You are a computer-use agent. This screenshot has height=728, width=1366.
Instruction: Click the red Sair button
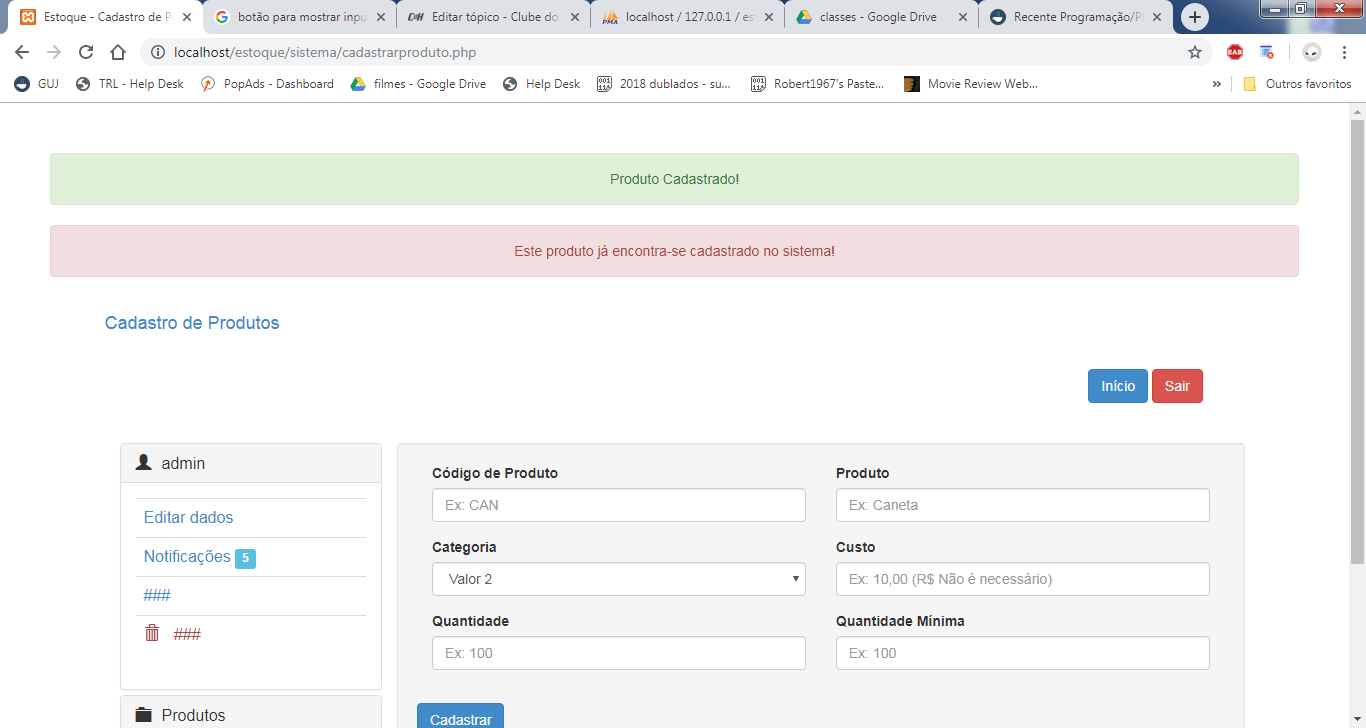[x=1177, y=386]
